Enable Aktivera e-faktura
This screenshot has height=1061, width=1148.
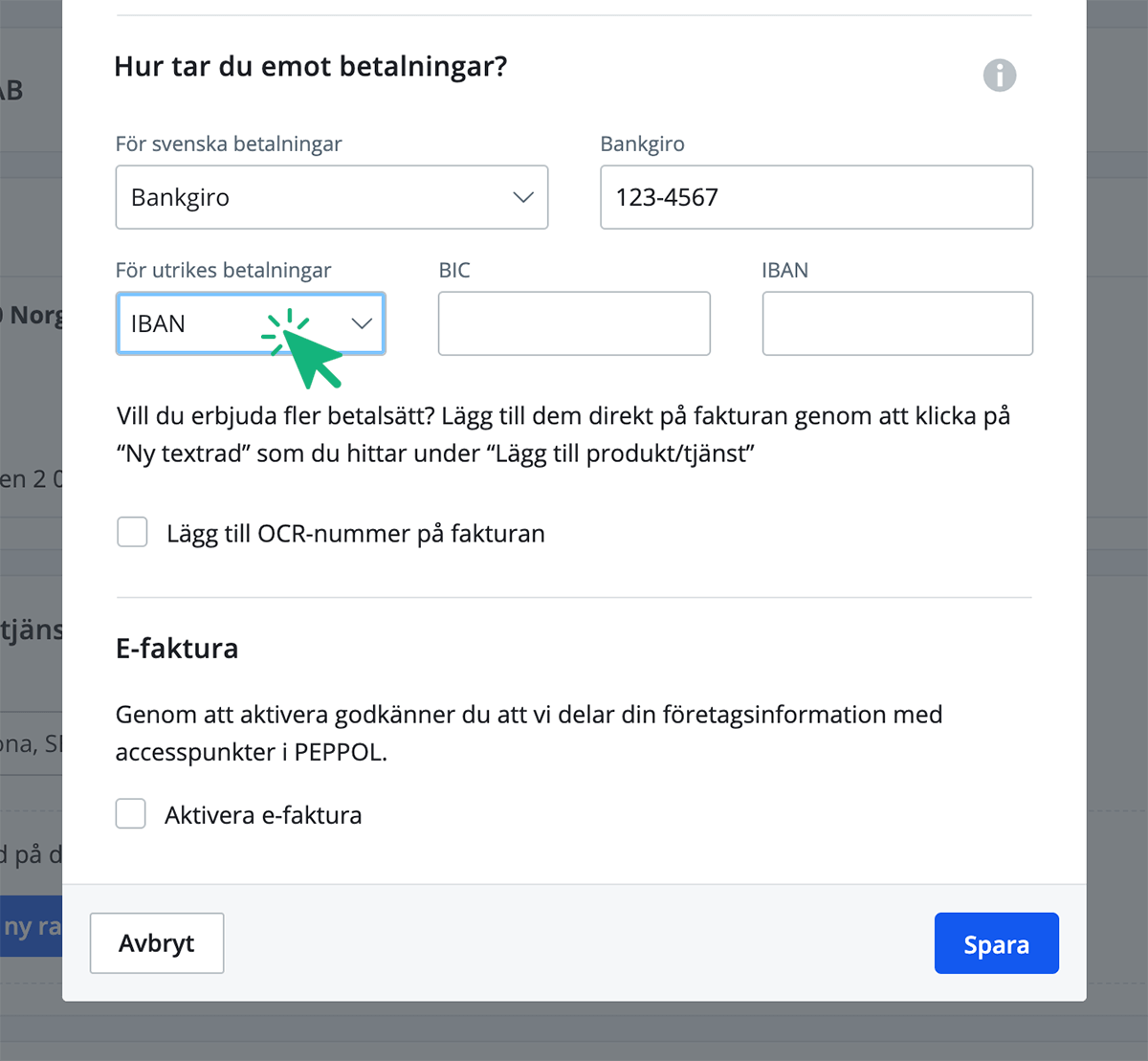coord(130,813)
